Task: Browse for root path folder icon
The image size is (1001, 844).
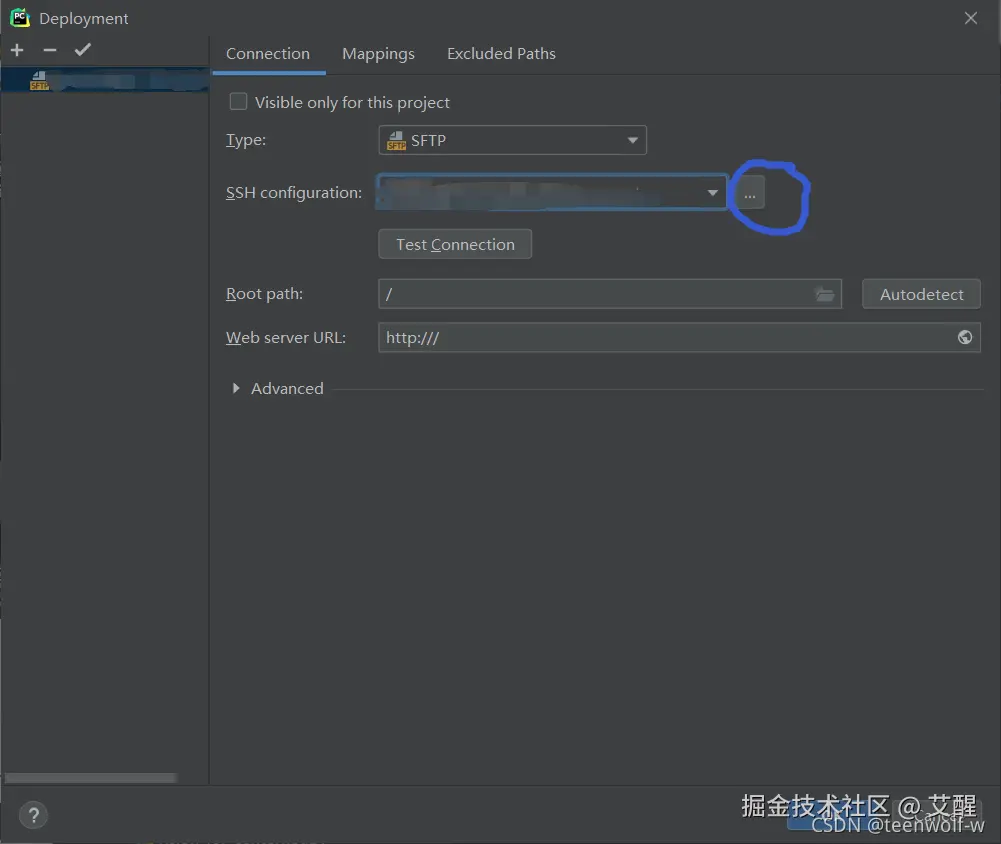Action: click(x=825, y=294)
